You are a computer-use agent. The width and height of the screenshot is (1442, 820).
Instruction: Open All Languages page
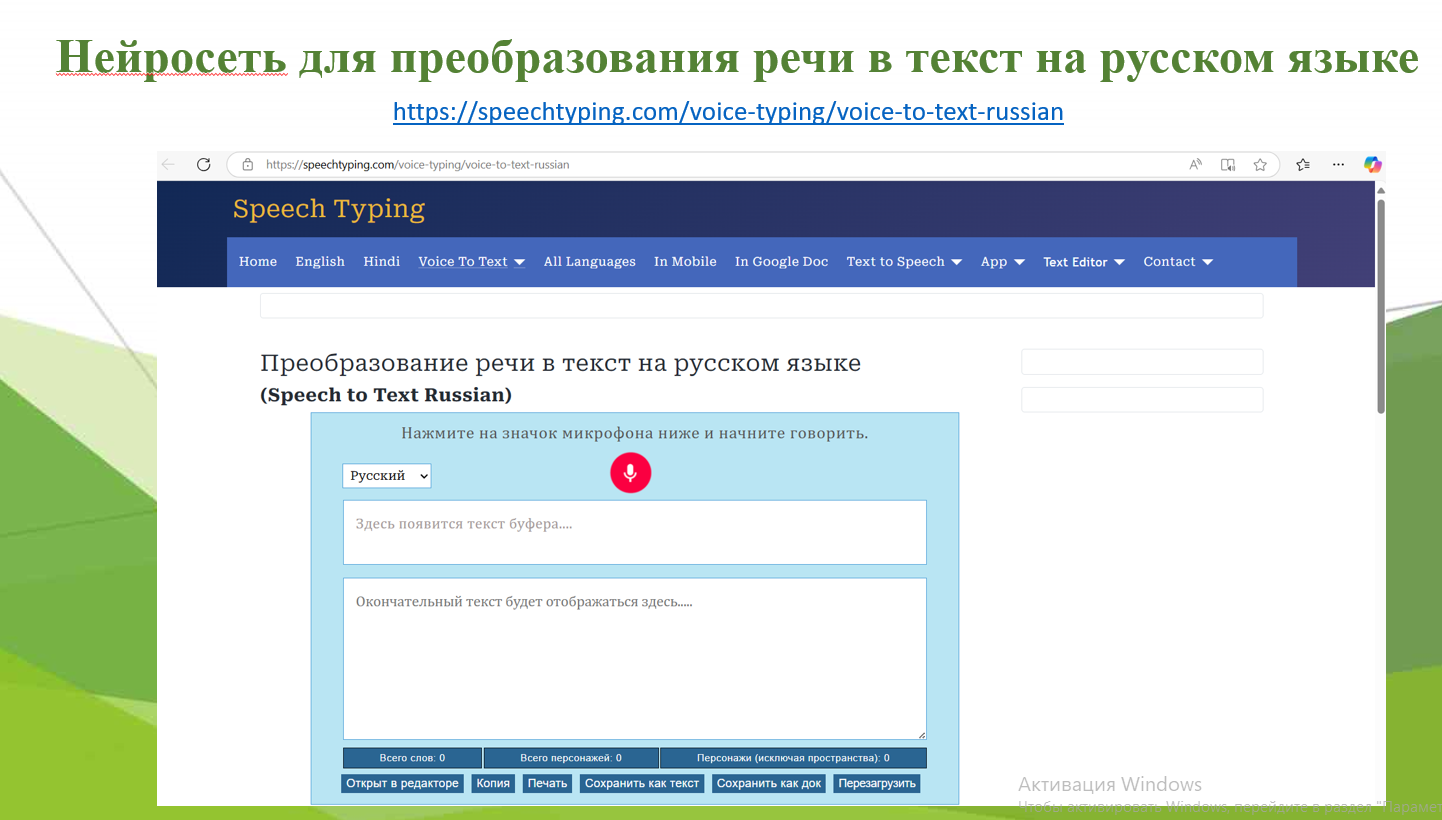point(590,262)
